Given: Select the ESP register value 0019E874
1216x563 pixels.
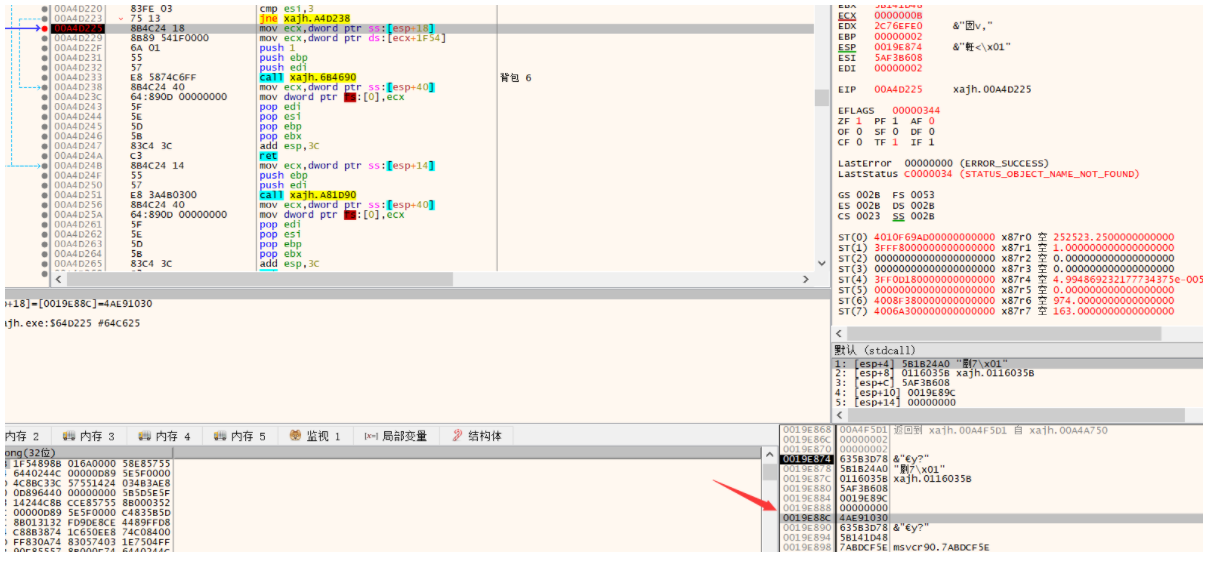Looking at the screenshot, I should coord(897,47).
